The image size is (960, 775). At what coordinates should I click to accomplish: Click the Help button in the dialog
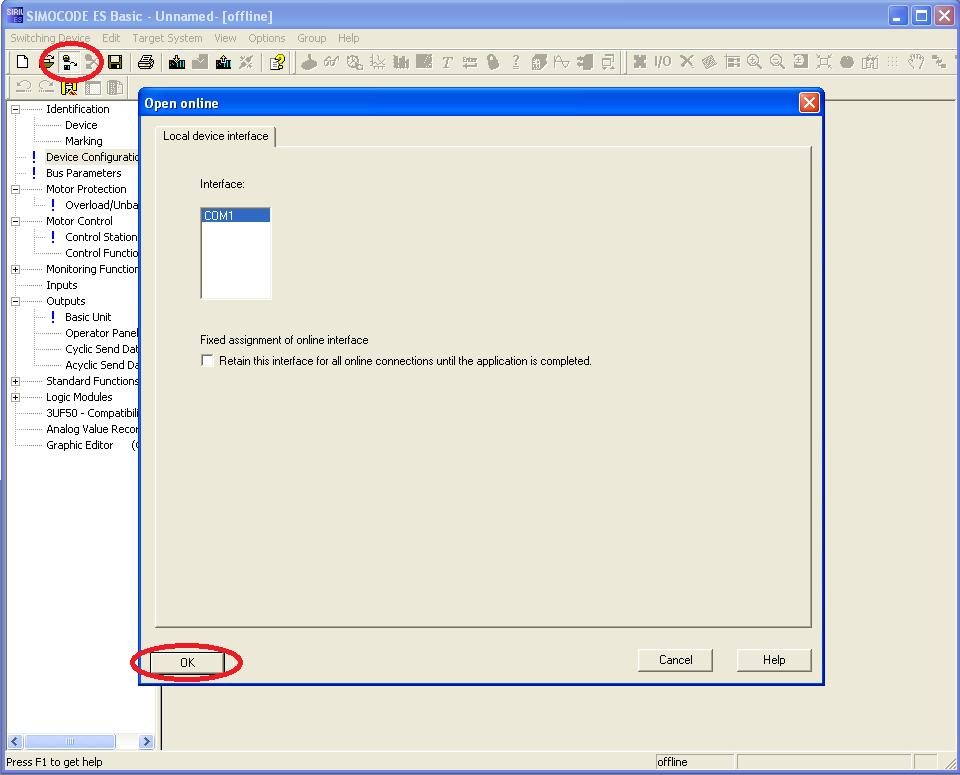pos(774,660)
